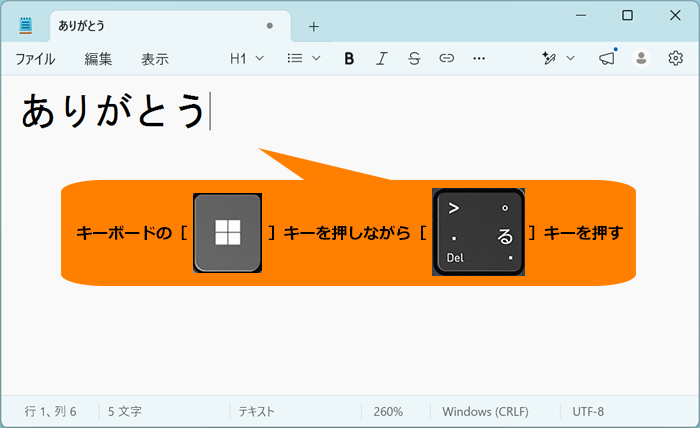The height and width of the screenshot is (428, 700).
Task: Open the ファイル menu
Action: pyautogui.click(x=35, y=59)
